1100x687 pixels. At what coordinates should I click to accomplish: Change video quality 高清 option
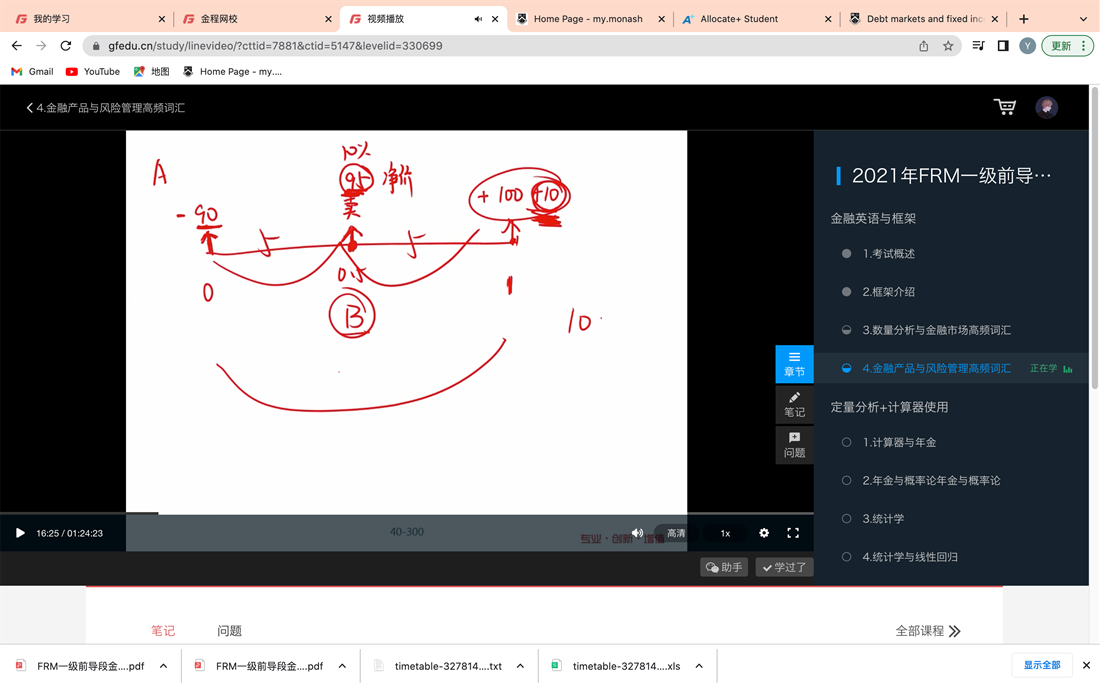click(677, 533)
